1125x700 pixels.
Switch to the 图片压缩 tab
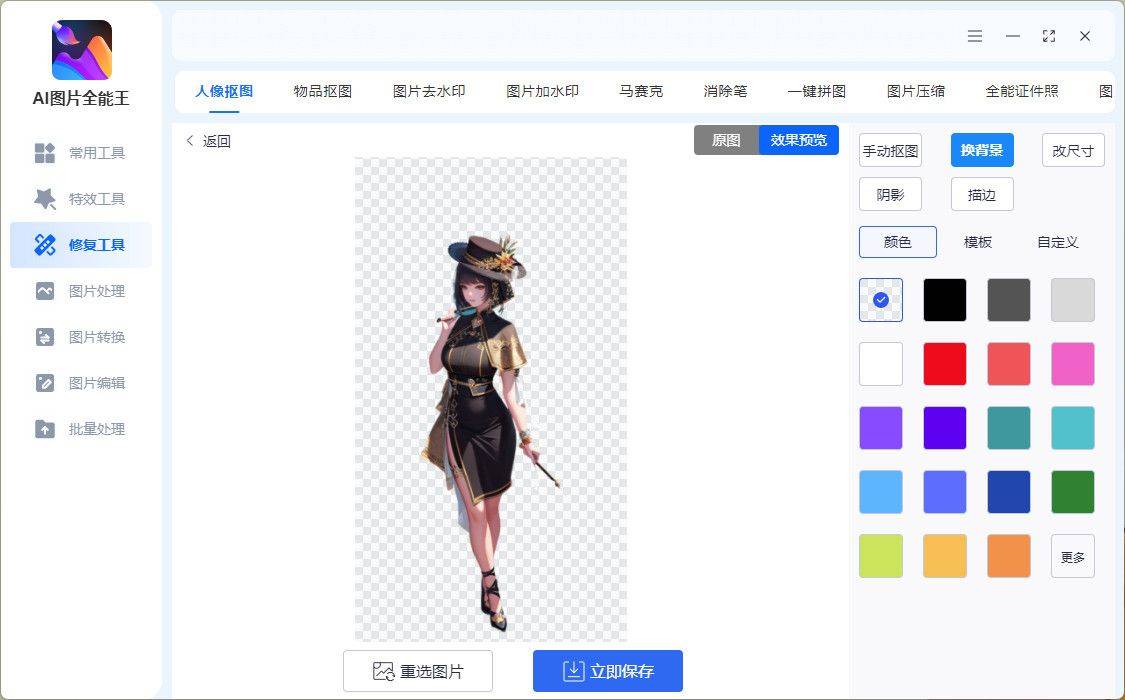915,91
